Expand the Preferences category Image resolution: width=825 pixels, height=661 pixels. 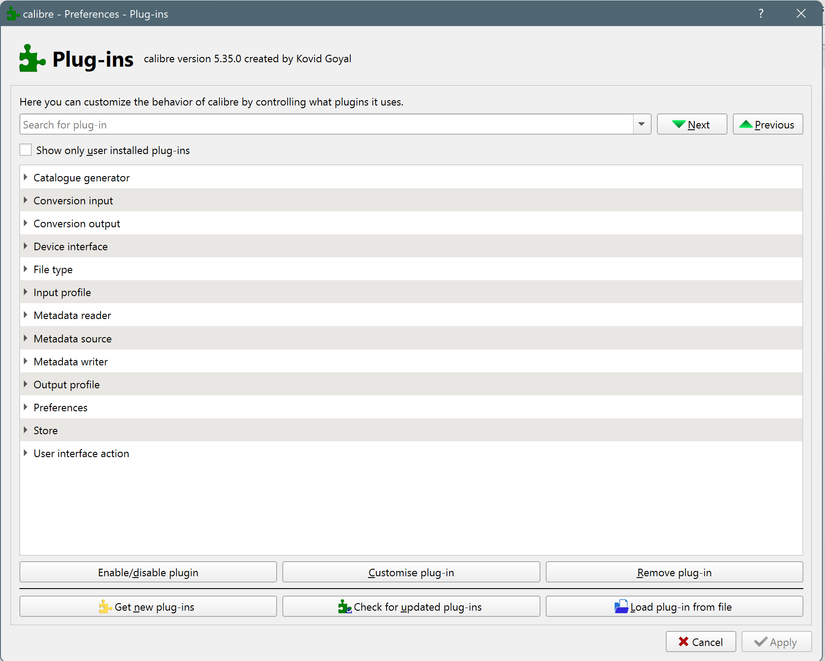coord(25,407)
